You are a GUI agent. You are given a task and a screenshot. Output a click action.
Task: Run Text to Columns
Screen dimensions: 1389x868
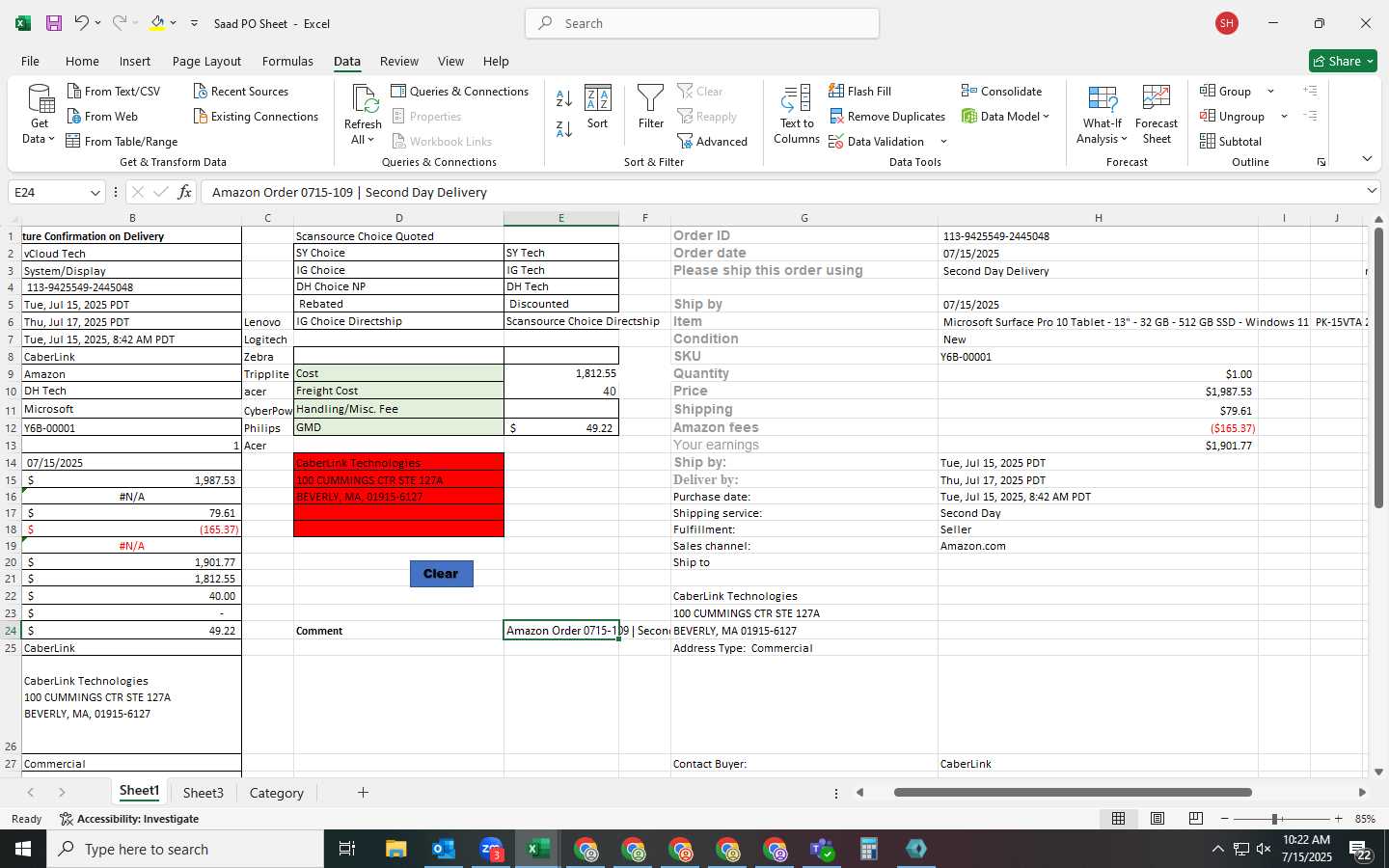pyautogui.click(x=797, y=114)
